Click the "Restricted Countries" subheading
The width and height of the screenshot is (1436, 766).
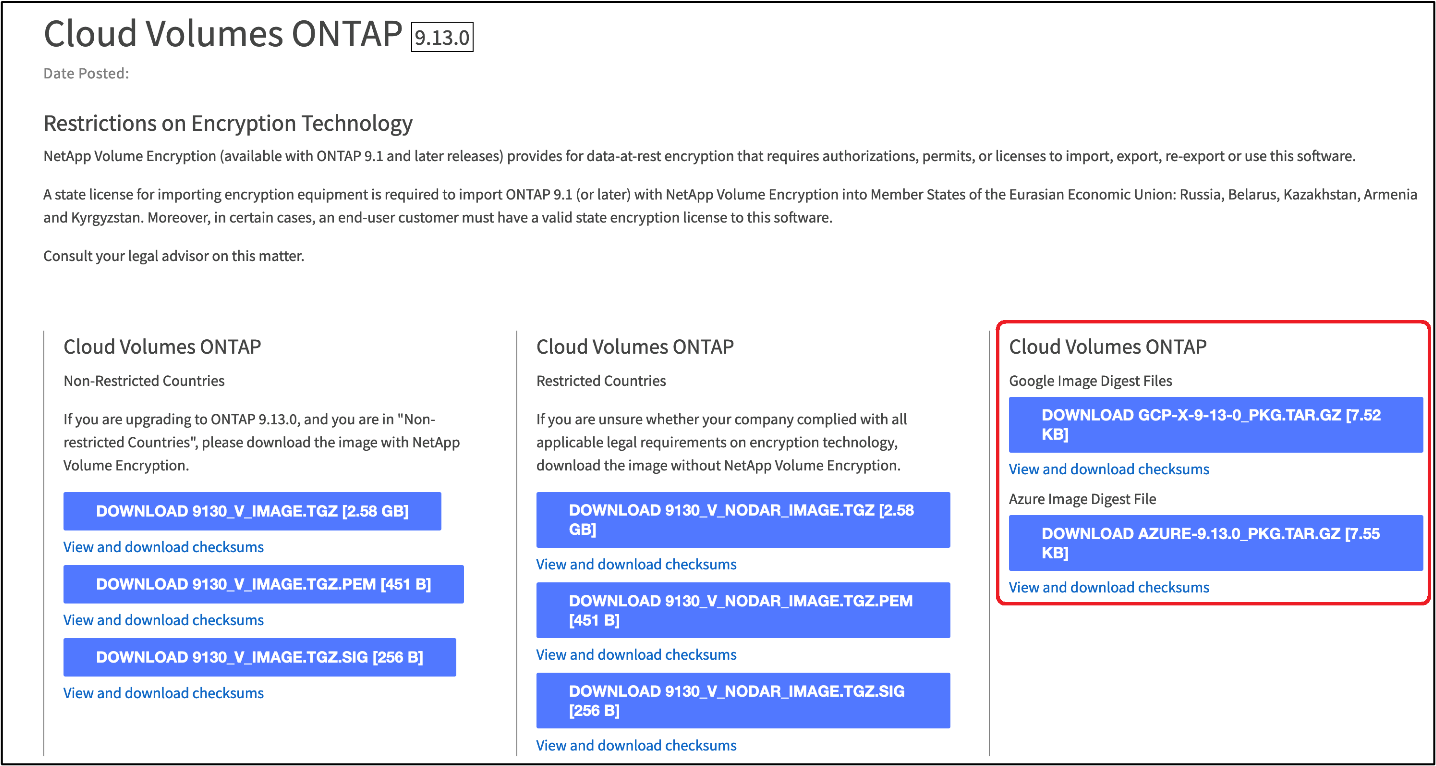601,381
